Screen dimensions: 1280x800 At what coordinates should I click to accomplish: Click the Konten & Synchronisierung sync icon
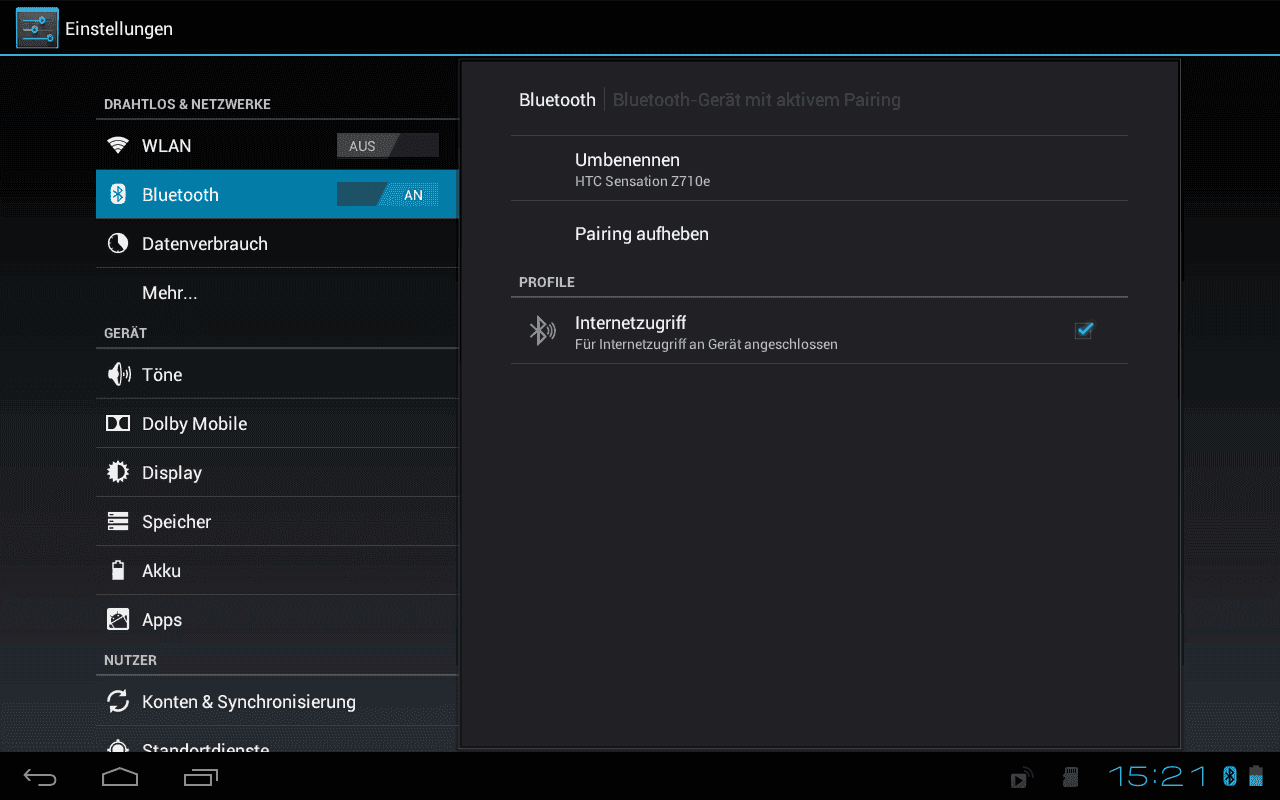118,702
